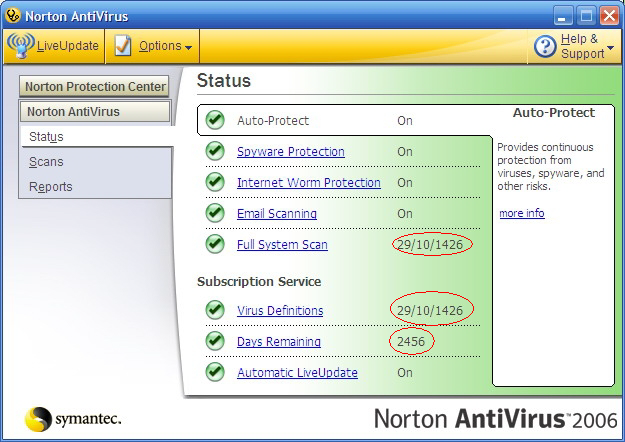625x442 pixels.
Task: Click green checkmark beside Email Scanning
Action: click(215, 214)
